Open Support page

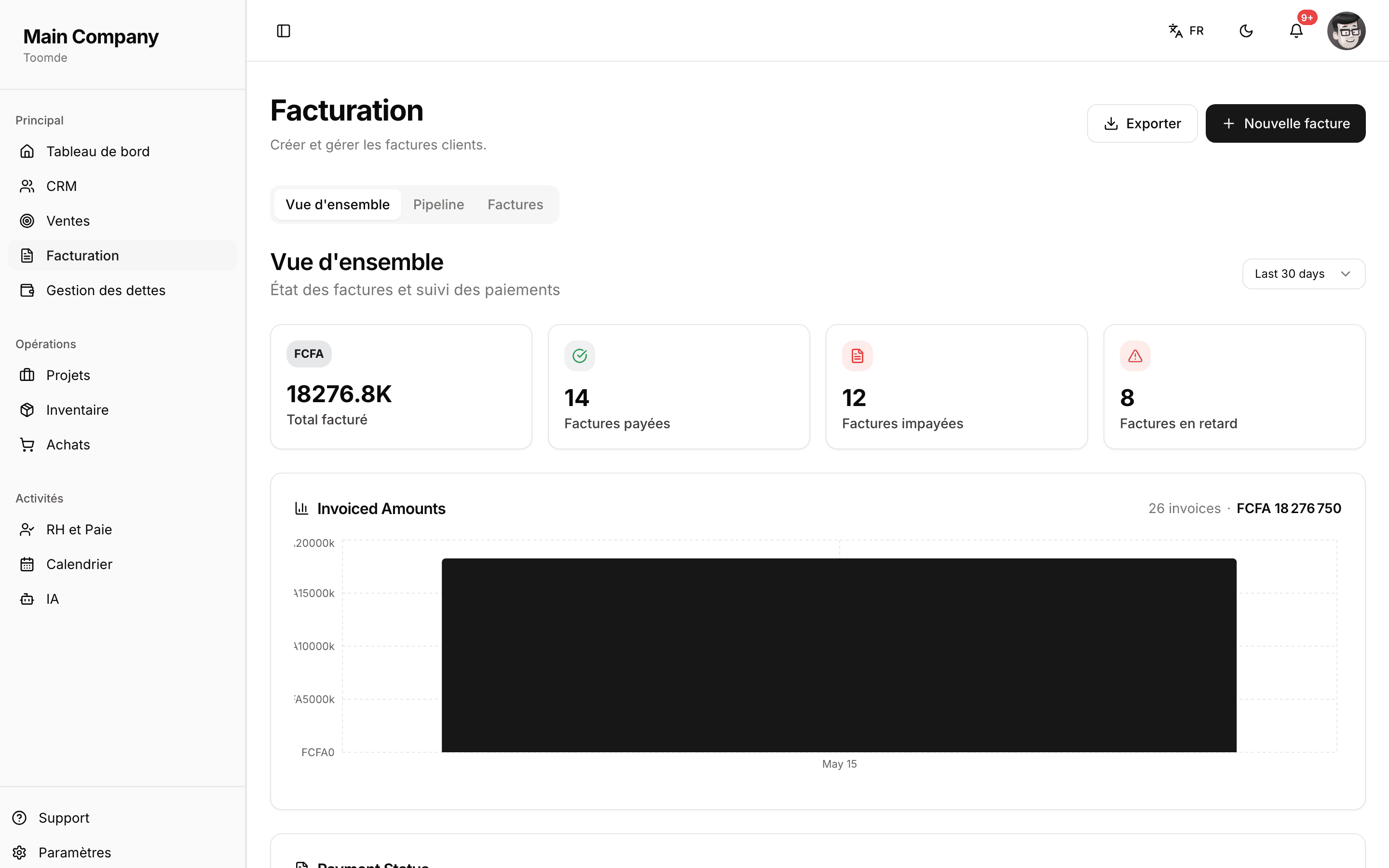point(122,818)
